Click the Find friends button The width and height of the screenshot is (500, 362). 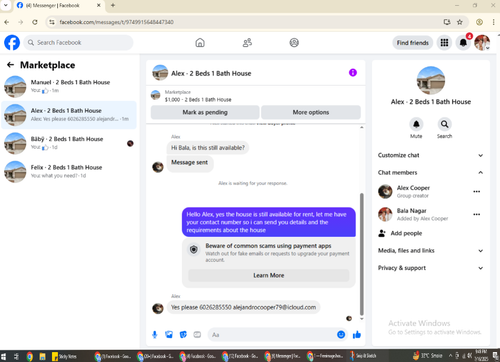(x=413, y=43)
